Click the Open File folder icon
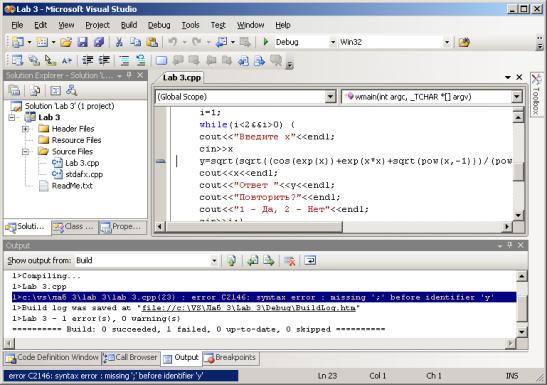 tap(66, 42)
